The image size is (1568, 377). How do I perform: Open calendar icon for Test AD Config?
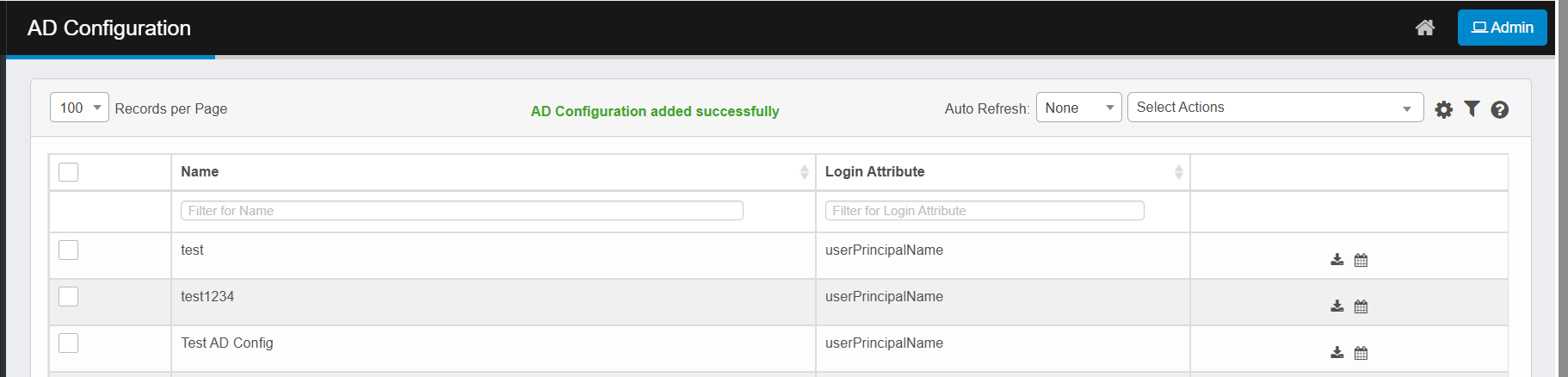(1361, 353)
